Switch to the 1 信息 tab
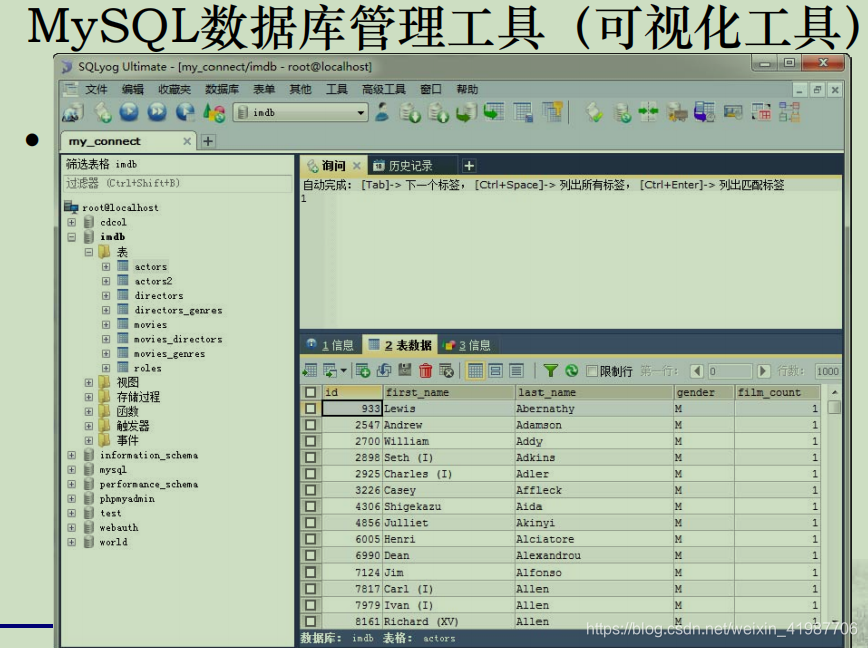Screen dimensions: 868x648 click(x=330, y=345)
